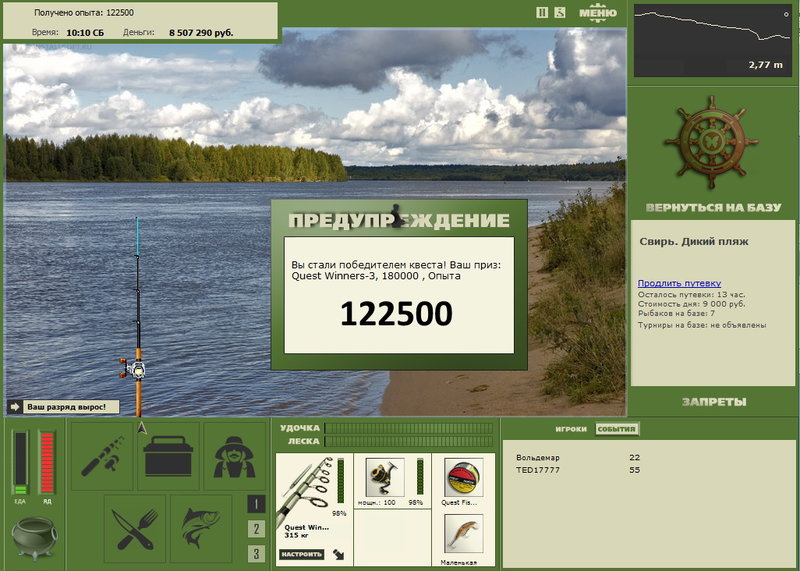Click the quest winner prize message text
Screen dimensions: 800x571
(396, 270)
